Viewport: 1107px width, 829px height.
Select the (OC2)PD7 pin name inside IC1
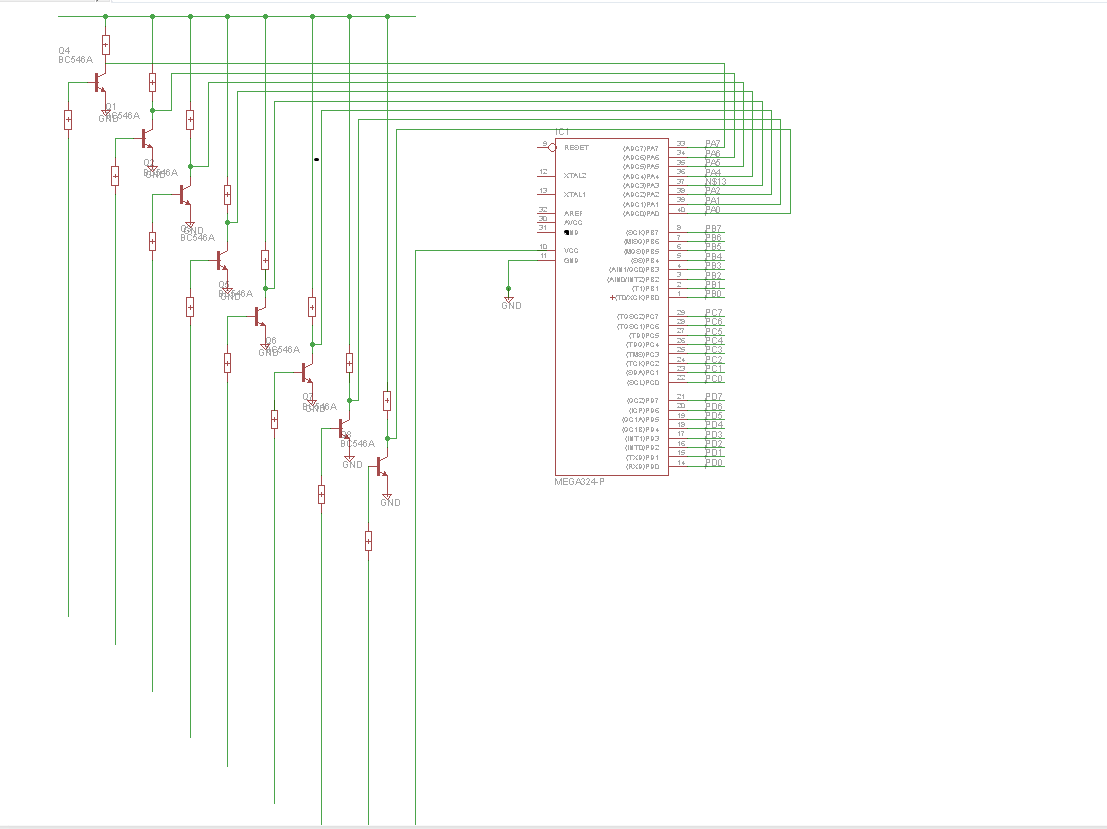(x=642, y=400)
